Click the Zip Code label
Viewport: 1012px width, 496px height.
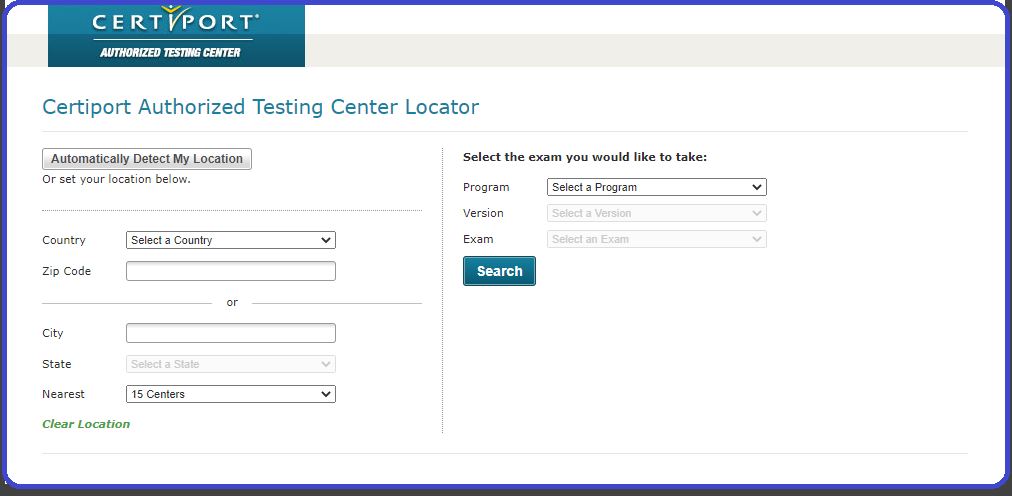66,271
